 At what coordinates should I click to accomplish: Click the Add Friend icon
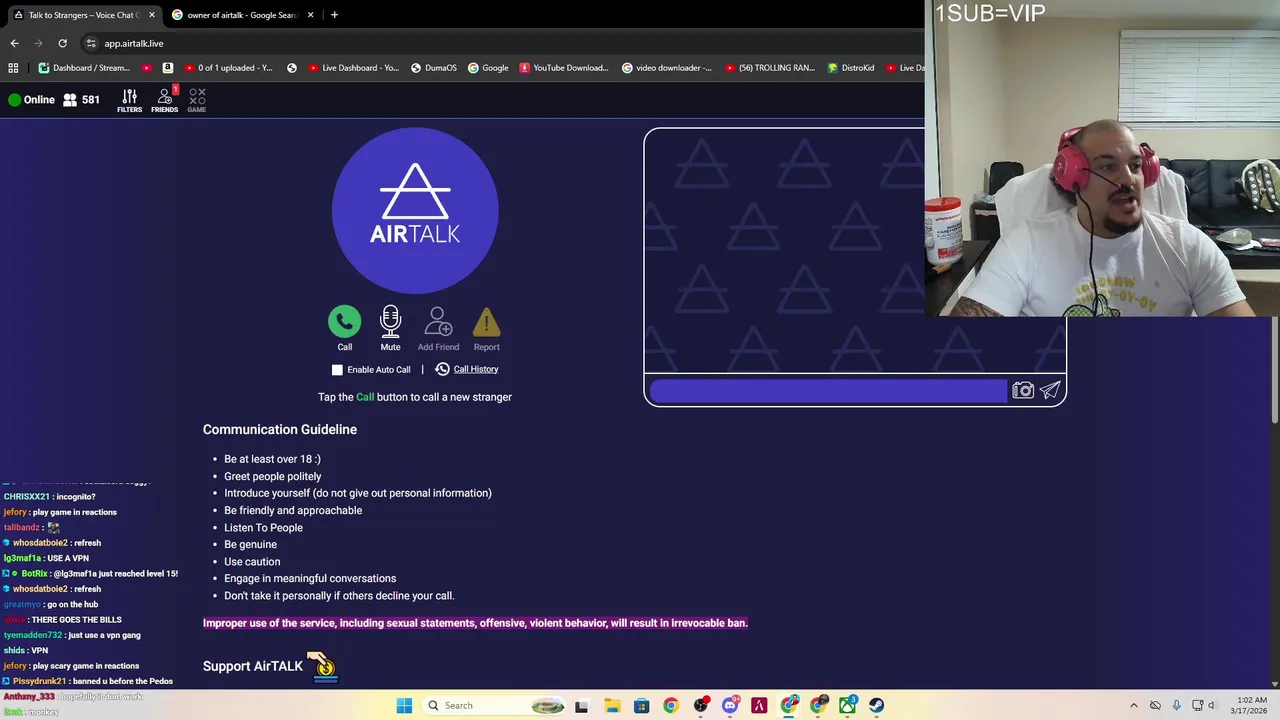(438, 321)
